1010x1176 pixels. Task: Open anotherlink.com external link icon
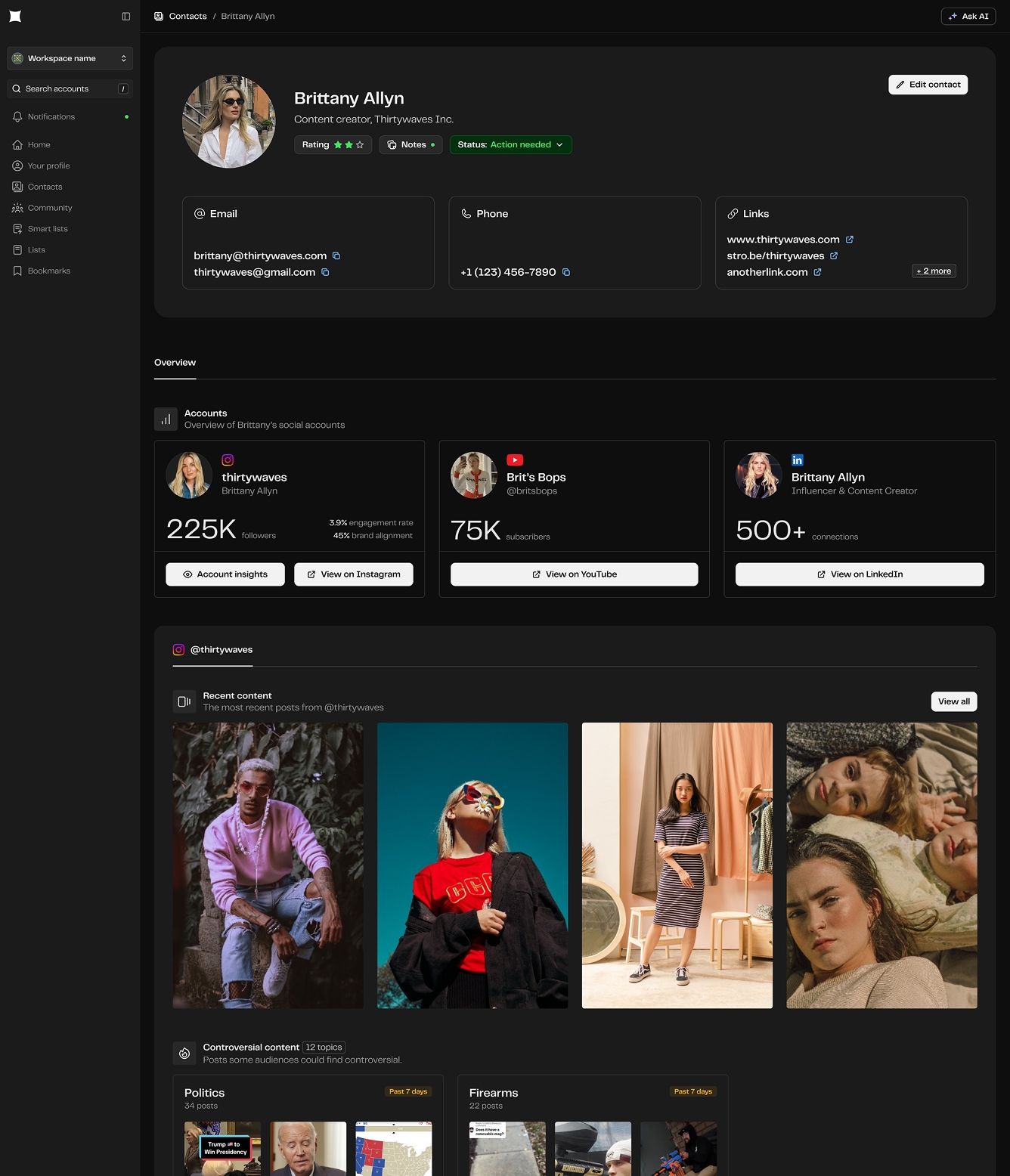coord(817,272)
